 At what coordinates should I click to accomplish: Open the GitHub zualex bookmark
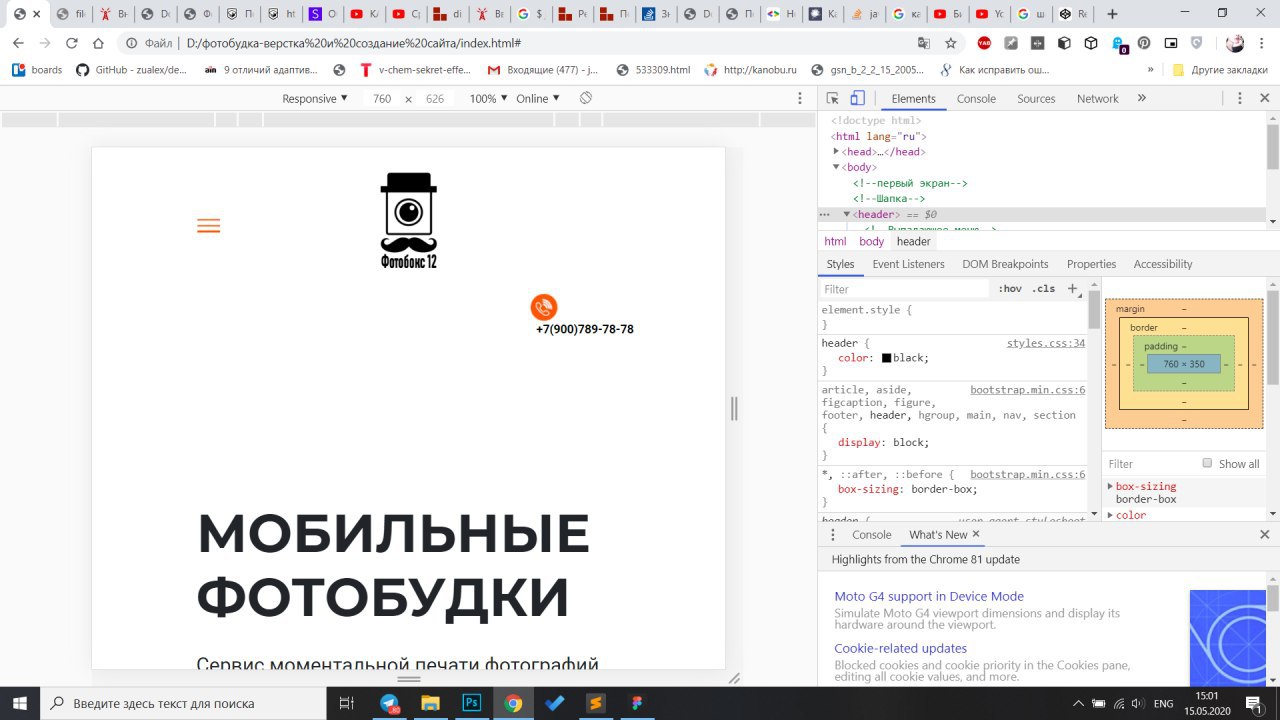tap(131, 70)
